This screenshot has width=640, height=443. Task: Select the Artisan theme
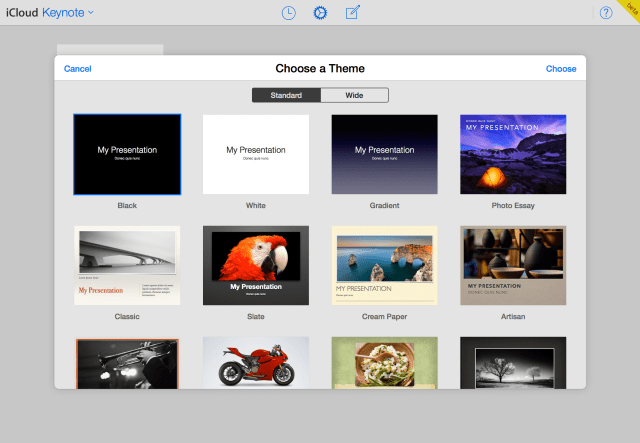pos(513,265)
